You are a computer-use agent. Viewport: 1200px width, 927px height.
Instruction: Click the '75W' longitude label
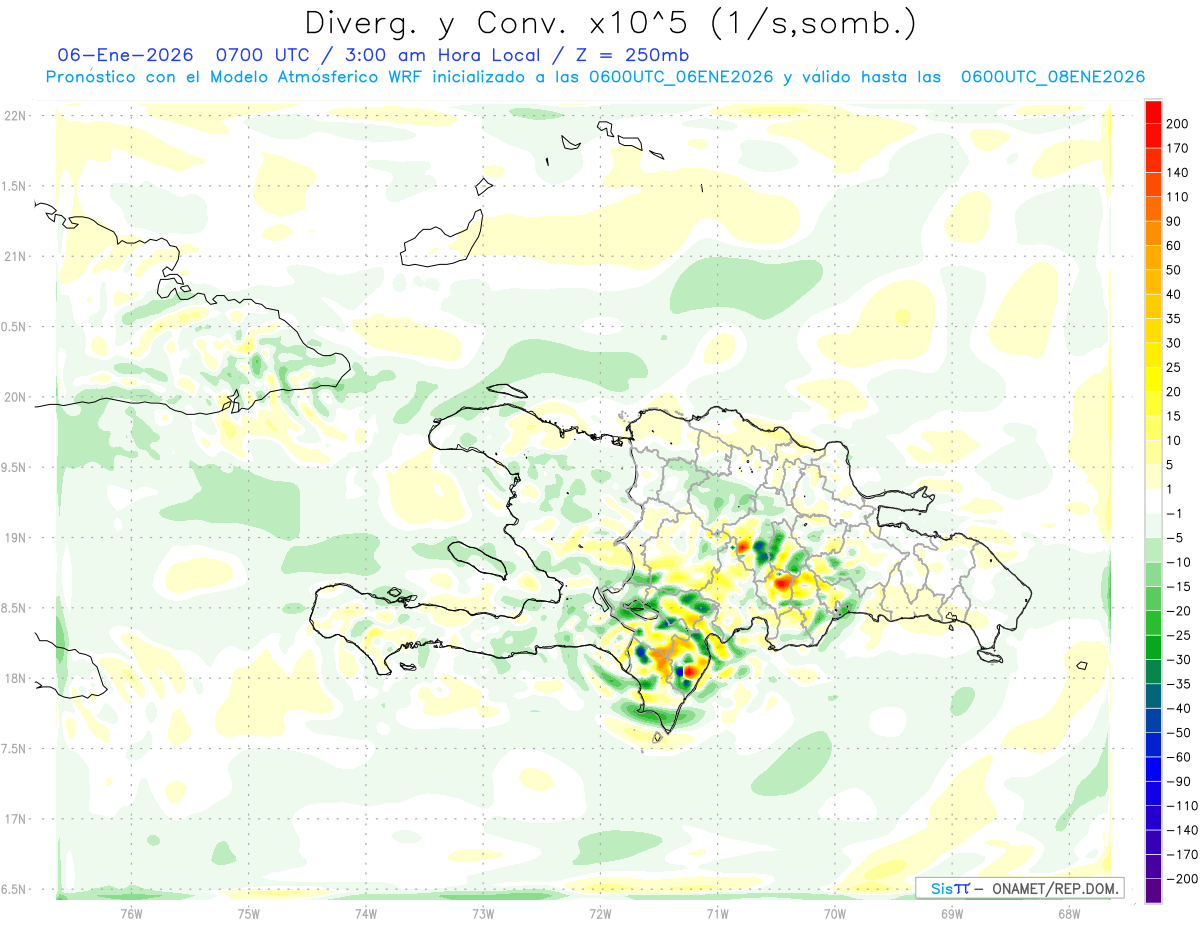point(249,912)
